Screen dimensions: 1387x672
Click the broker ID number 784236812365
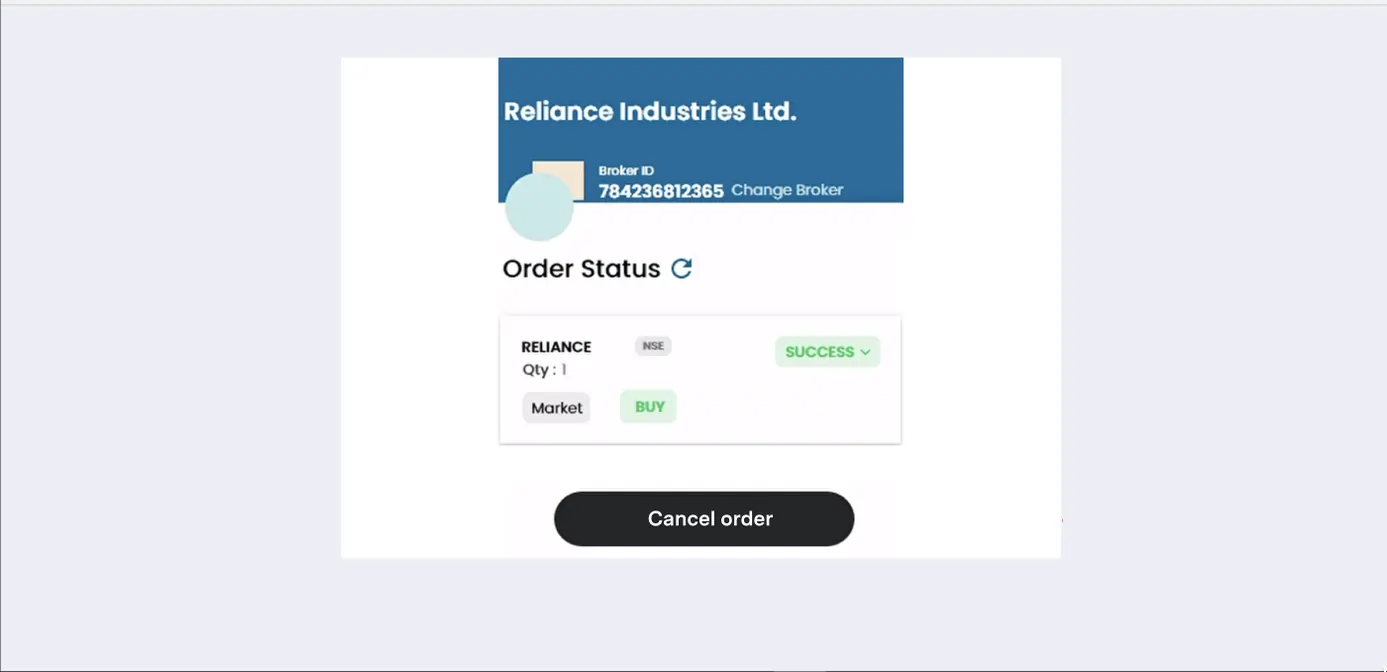(x=661, y=191)
